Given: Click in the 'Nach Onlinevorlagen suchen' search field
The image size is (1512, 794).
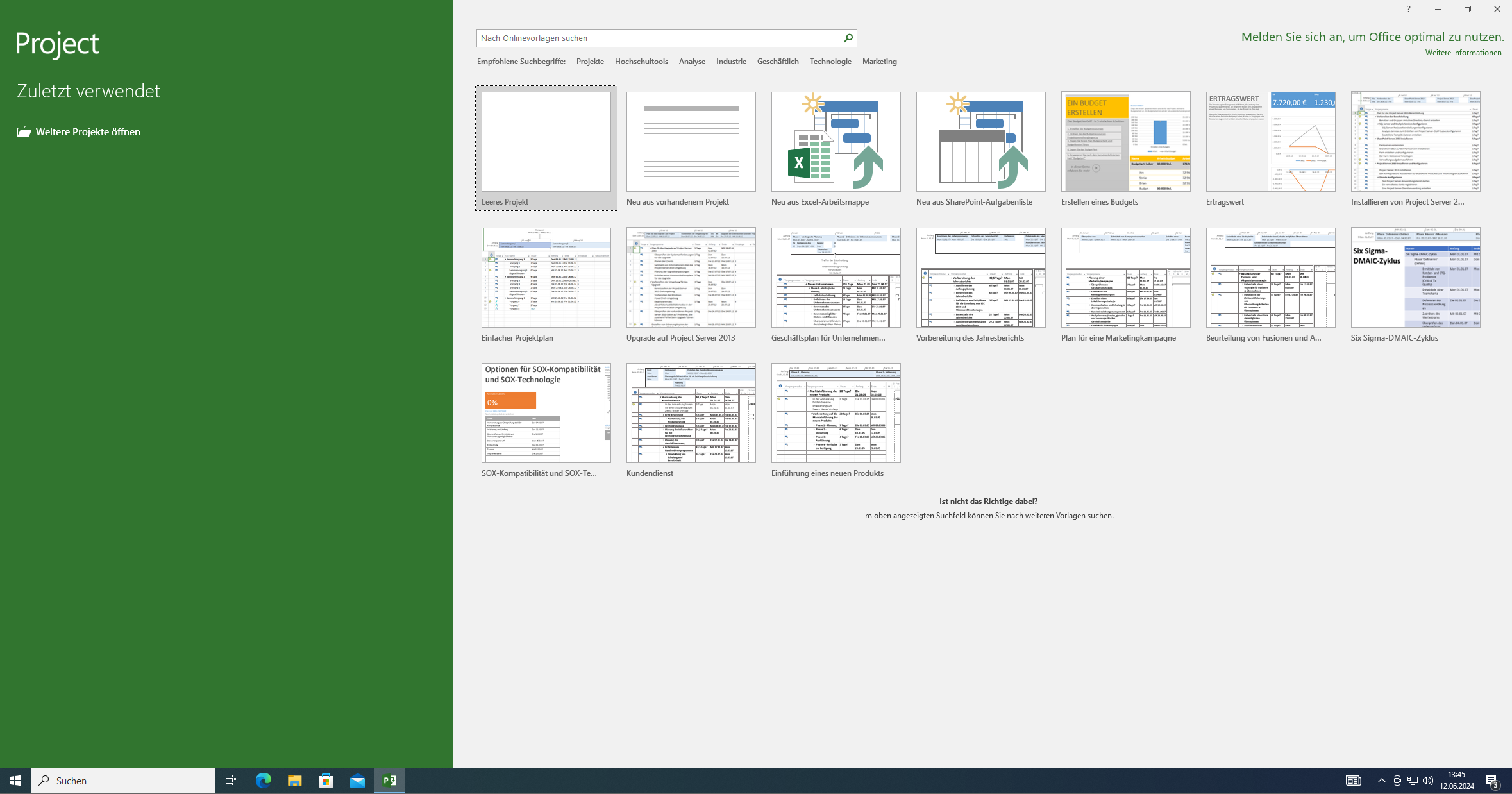Looking at the screenshot, I should pos(657,38).
